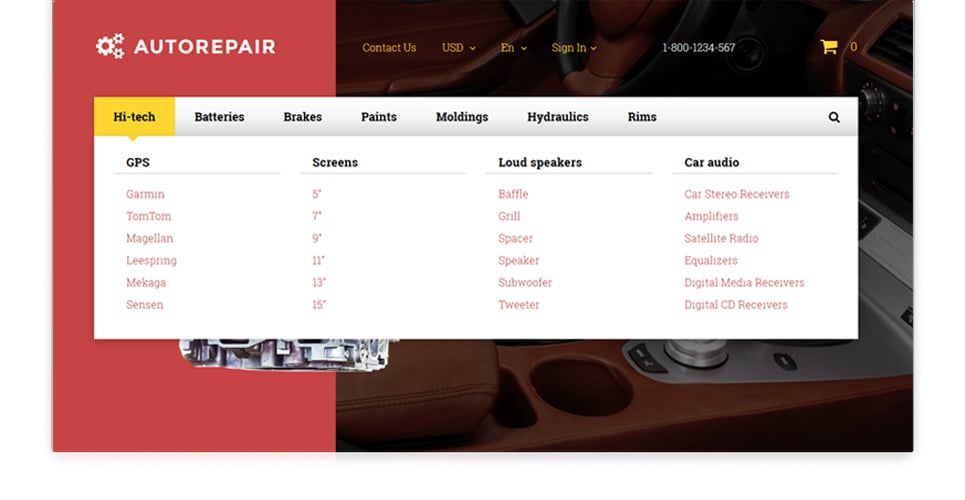This screenshot has height=500, width=965.
Task: Open the Garmin GPS link
Action: pyautogui.click(x=145, y=194)
